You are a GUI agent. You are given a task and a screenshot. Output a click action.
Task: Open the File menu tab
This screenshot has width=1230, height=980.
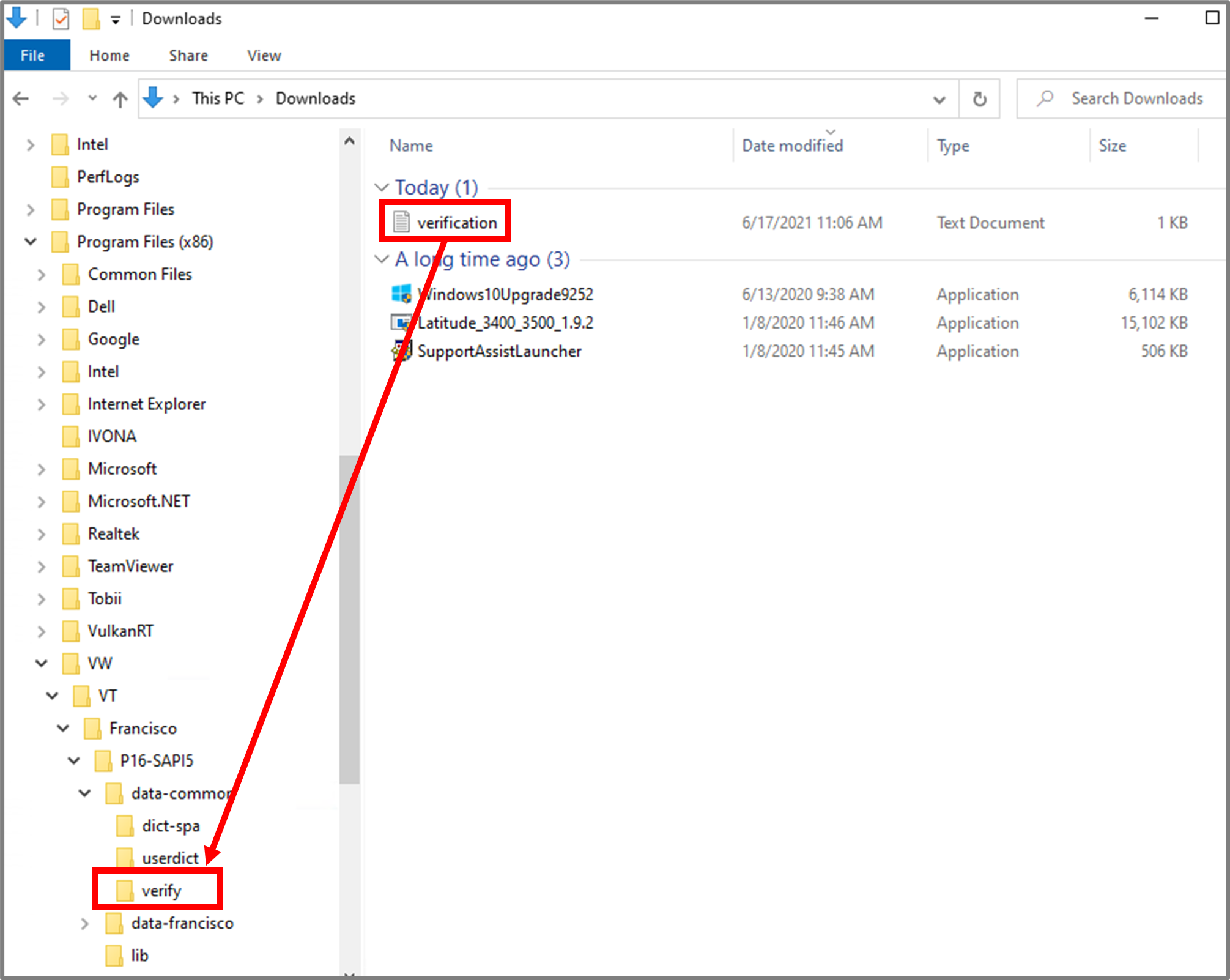[37, 56]
